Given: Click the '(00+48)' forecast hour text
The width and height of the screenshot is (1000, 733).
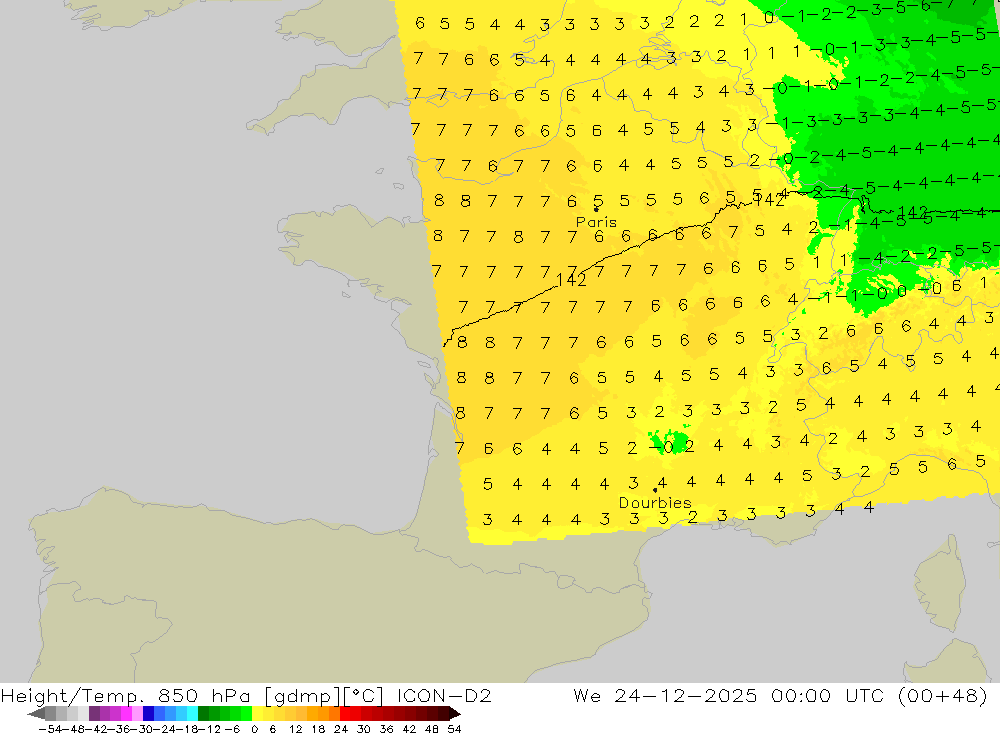Looking at the screenshot, I should [942, 696].
